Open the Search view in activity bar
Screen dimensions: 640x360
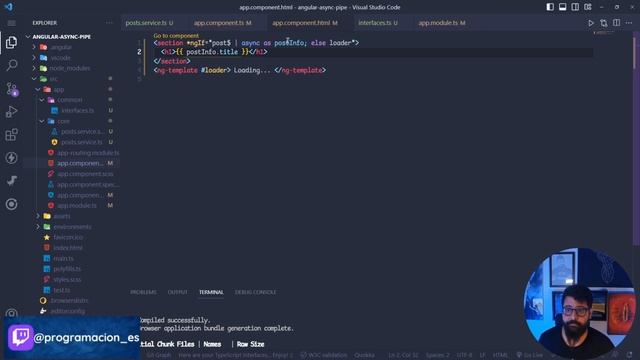pyautogui.click(x=11, y=65)
